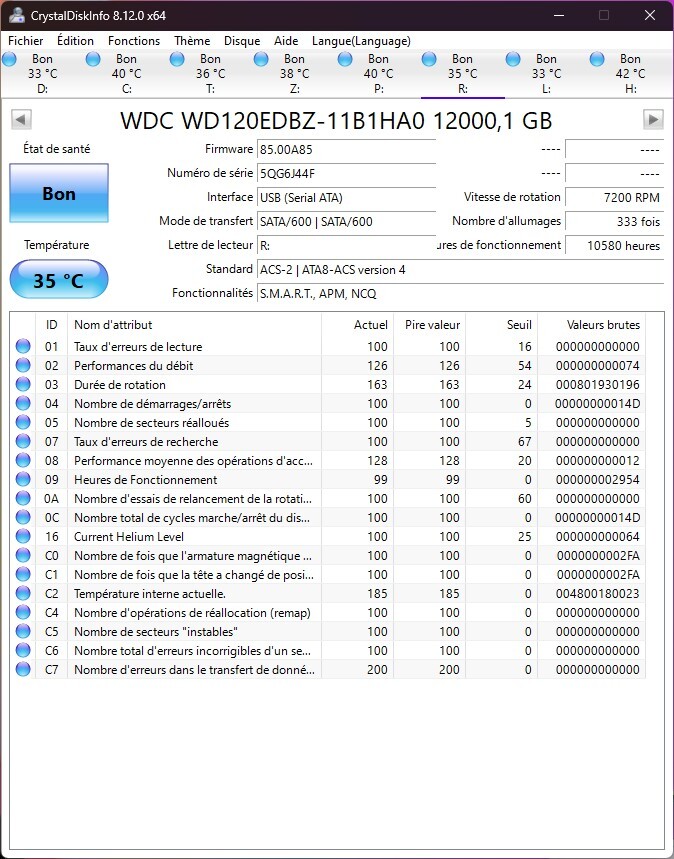Click the Interface field USB (Serial ATA)
The width and height of the screenshot is (674, 859).
tap(346, 198)
